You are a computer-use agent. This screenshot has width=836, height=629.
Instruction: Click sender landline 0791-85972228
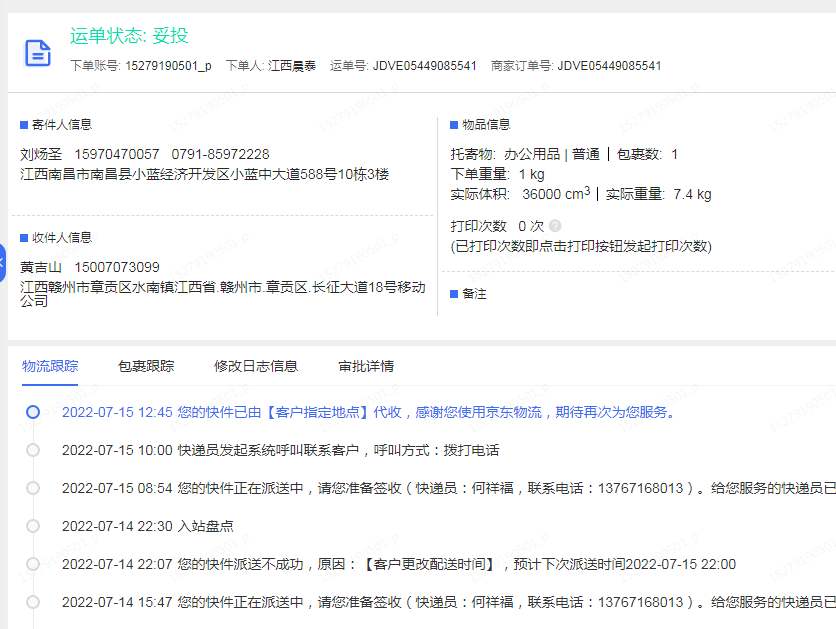click(x=220, y=155)
